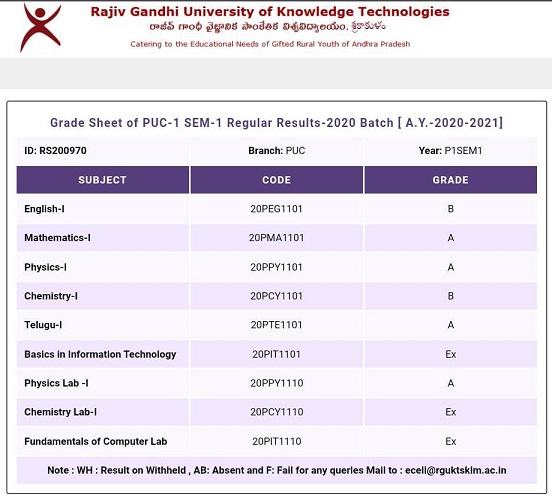Click the student ID RS200970

click(55, 151)
